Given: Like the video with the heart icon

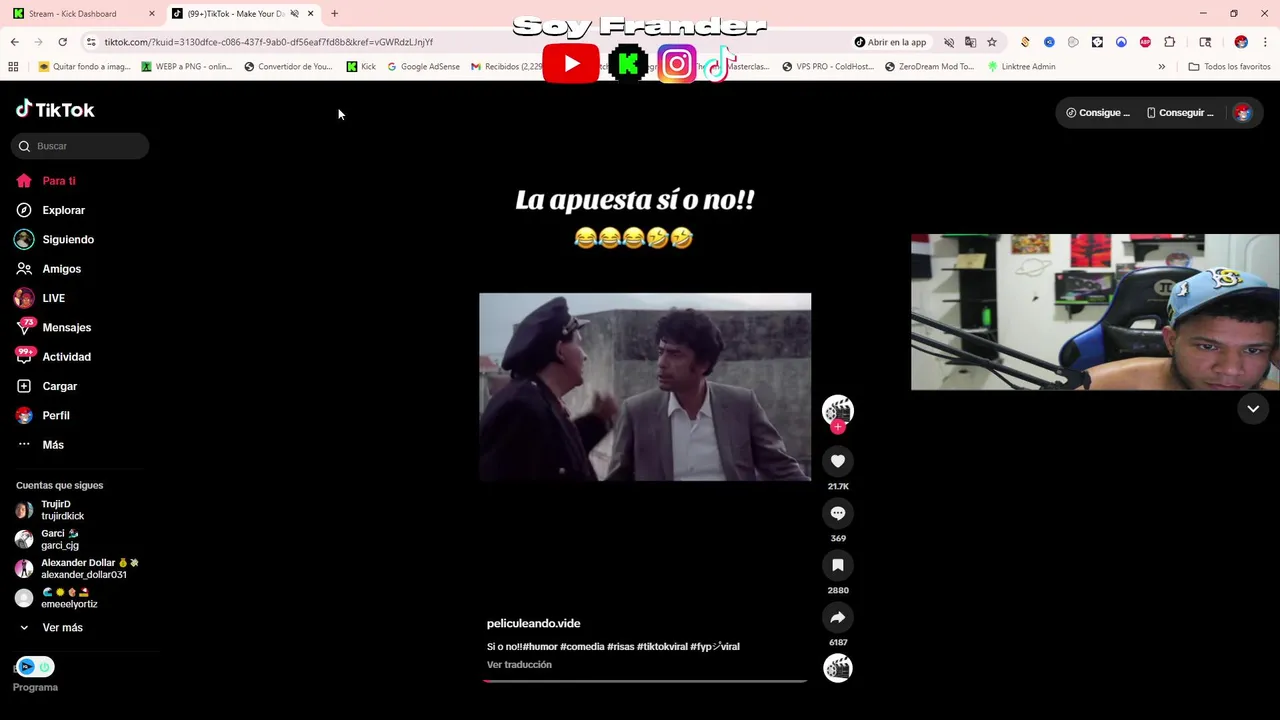Looking at the screenshot, I should point(838,461).
